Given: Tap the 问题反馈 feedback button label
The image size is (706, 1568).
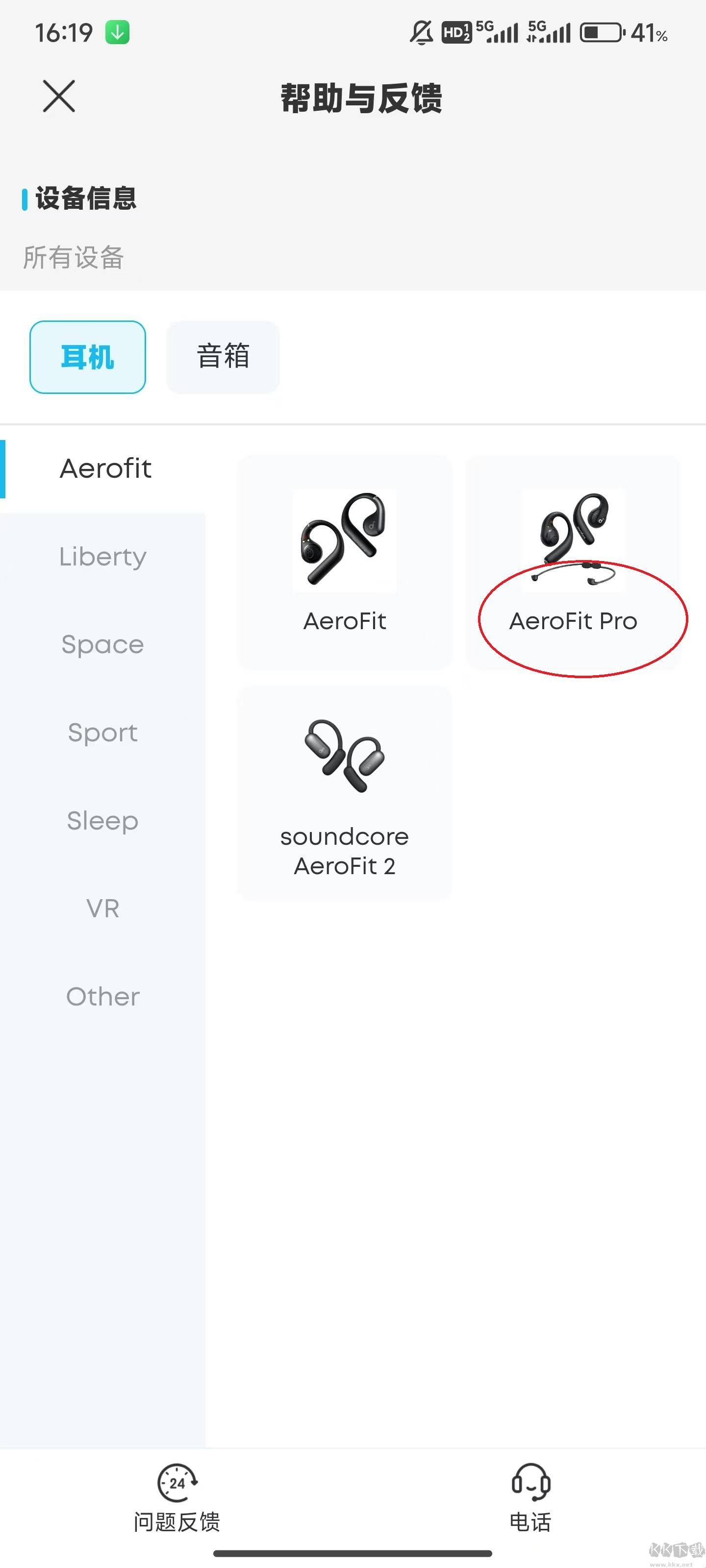Looking at the screenshot, I should coord(176,1522).
